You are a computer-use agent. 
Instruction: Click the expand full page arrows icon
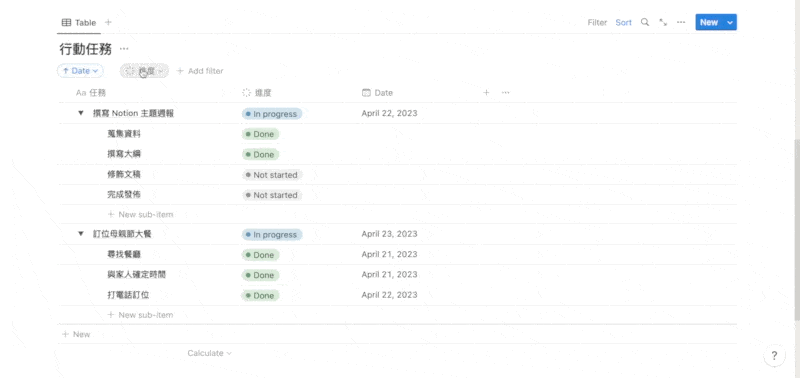point(663,22)
